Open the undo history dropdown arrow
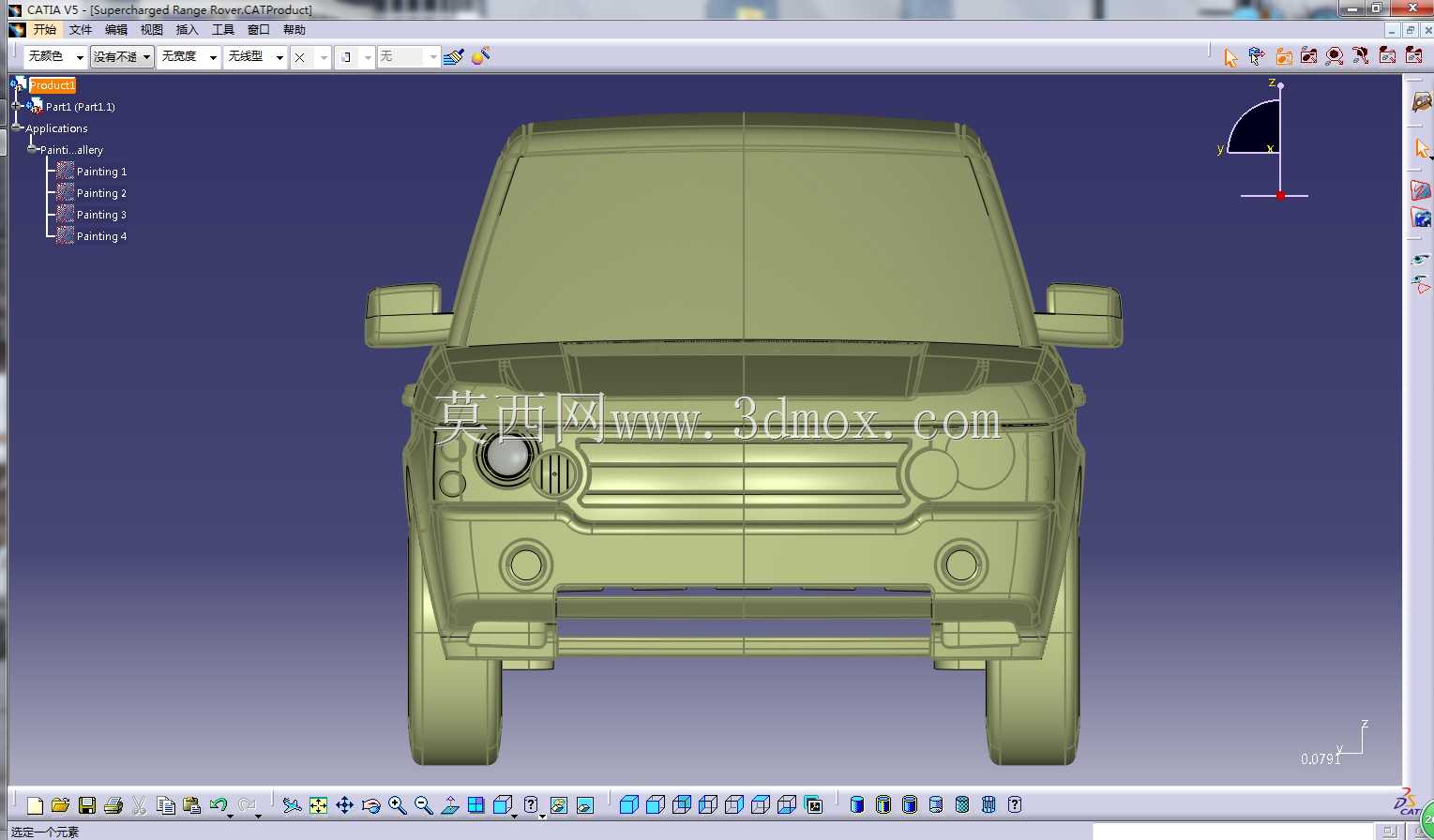 tap(231, 815)
